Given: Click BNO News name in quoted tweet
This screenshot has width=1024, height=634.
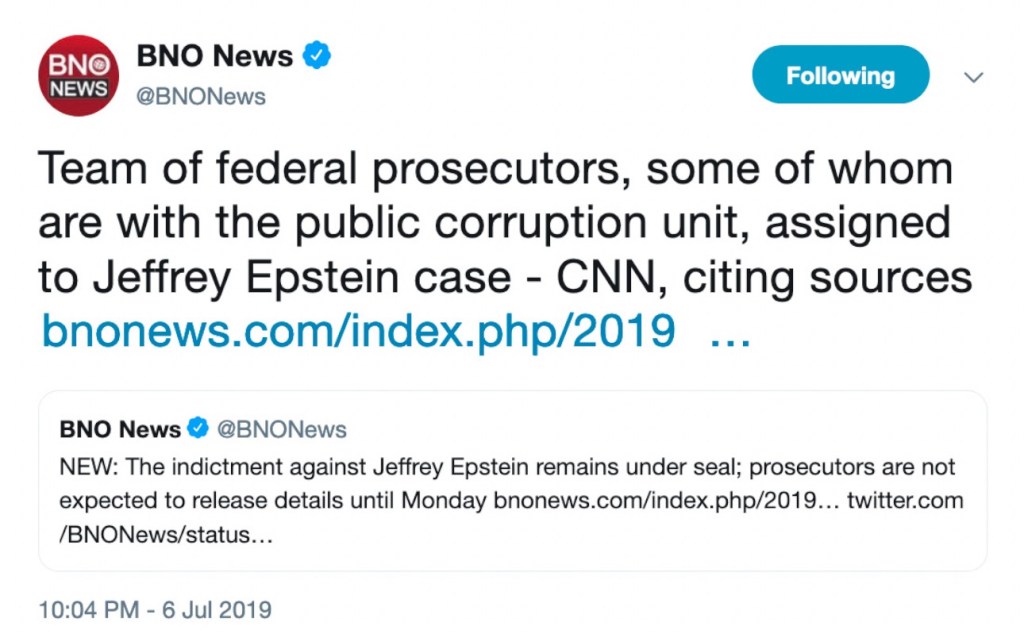Looking at the screenshot, I should click(x=120, y=430).
